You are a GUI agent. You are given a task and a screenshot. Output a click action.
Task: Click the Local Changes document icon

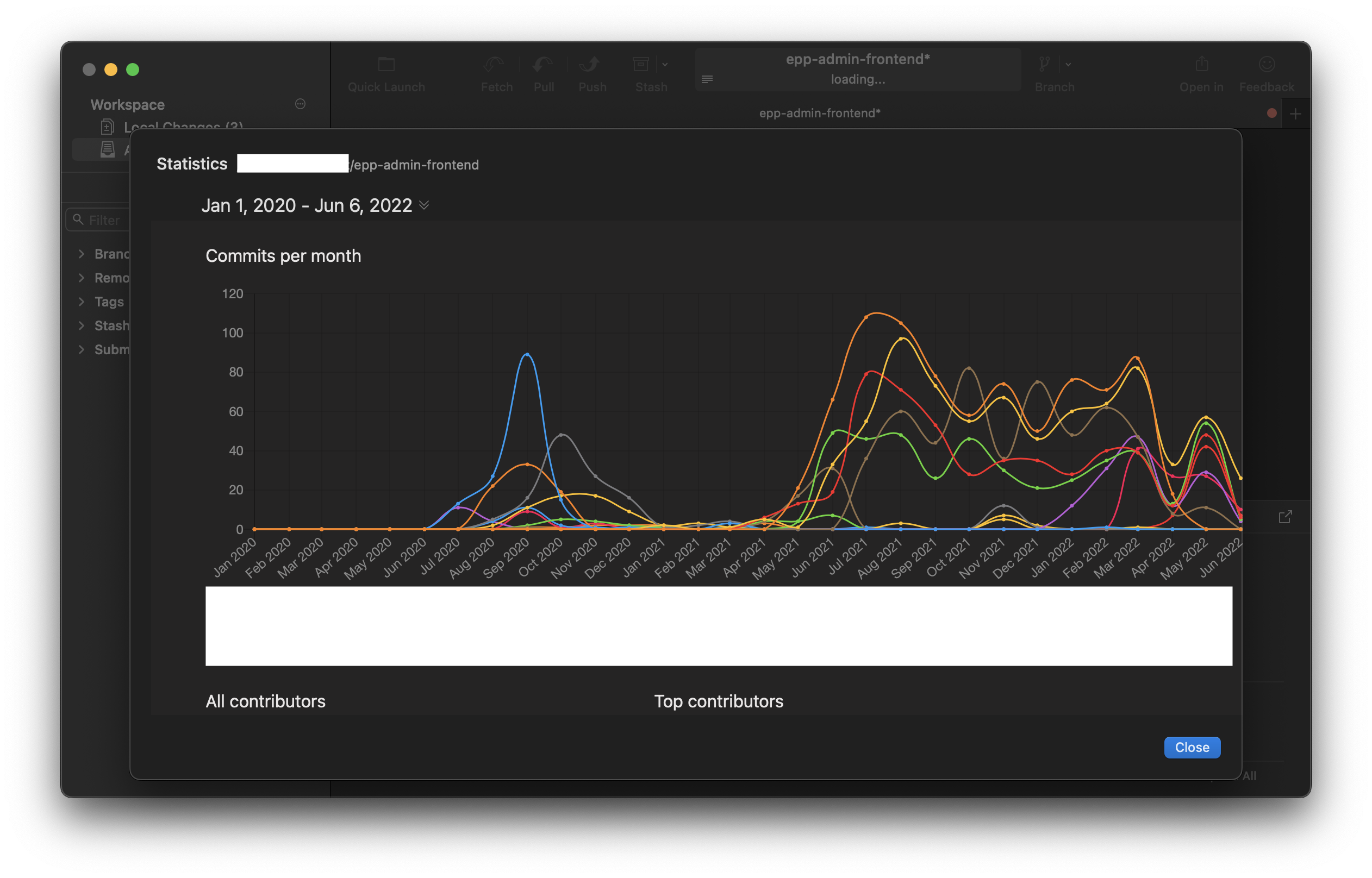(107, 126)
